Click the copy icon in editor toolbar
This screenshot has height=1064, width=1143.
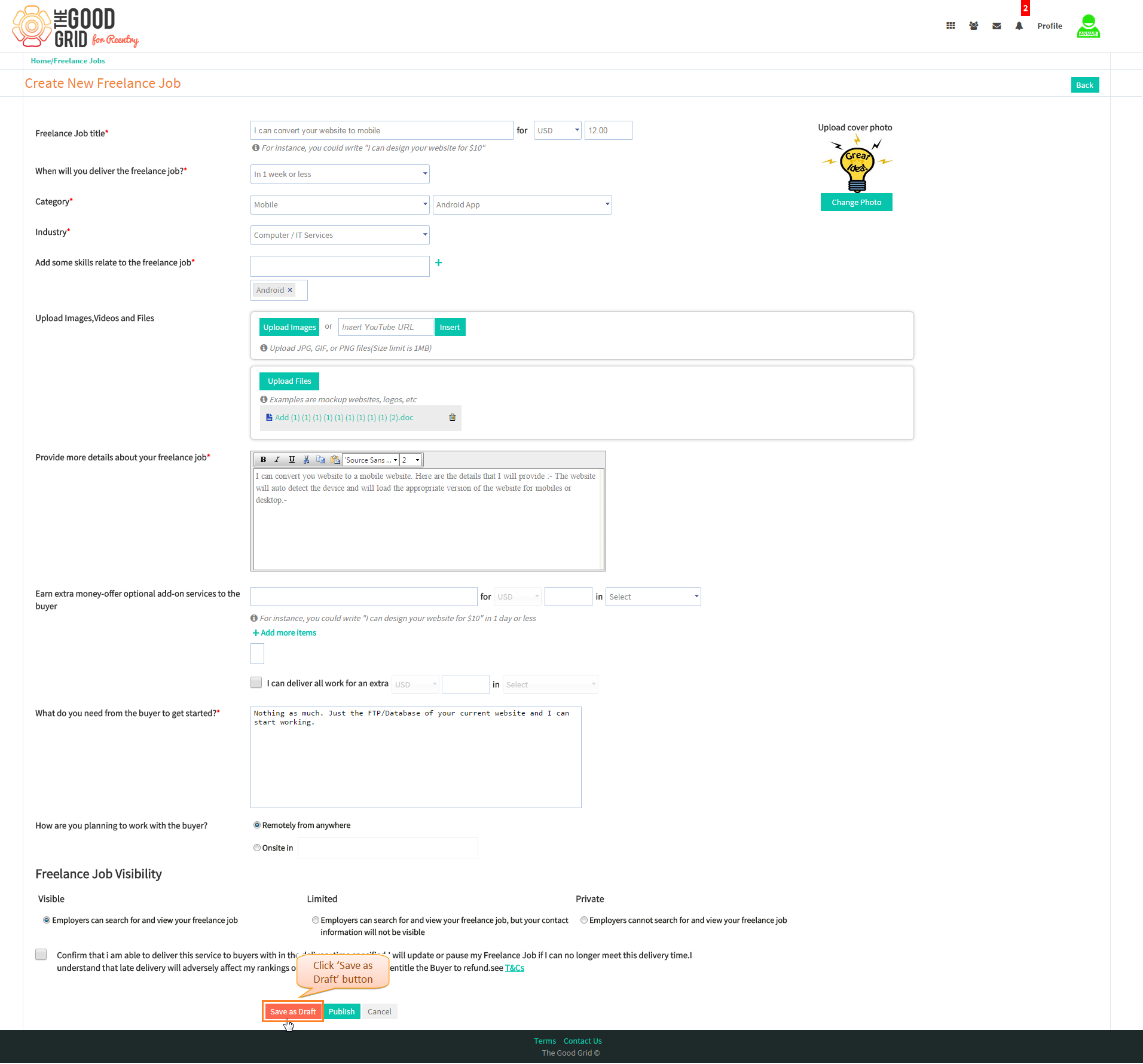[x=320, y=460]
